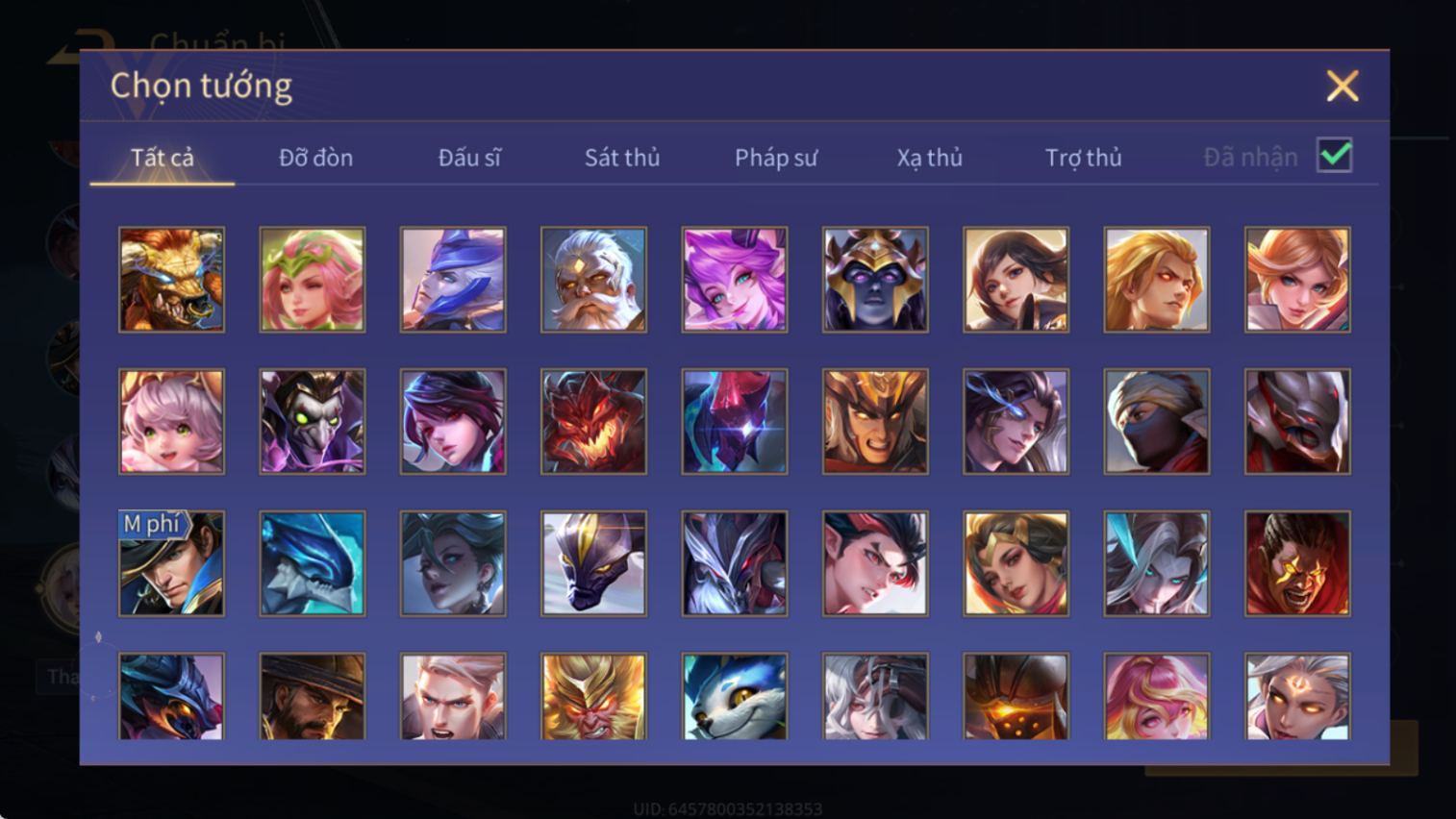The width and height of the screenshot is (1456, 819).
Task: Select the hero tagged 'M phí'
Action: pos(171,563)
